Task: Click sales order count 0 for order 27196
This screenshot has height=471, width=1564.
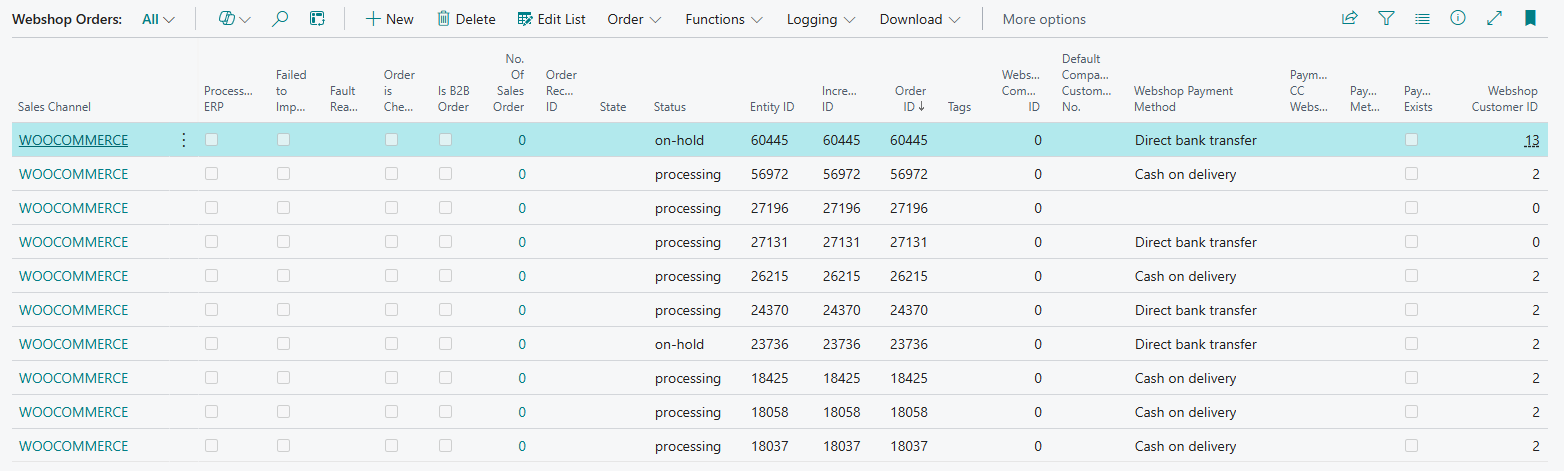Action: pos(522,209)
